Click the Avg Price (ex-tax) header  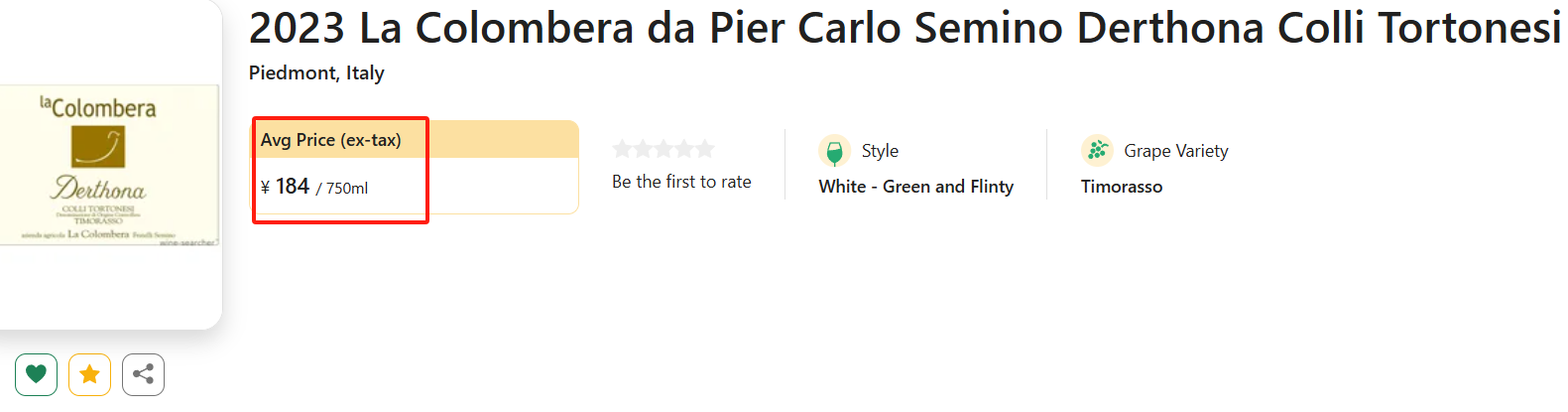click(x=331, y=140)
